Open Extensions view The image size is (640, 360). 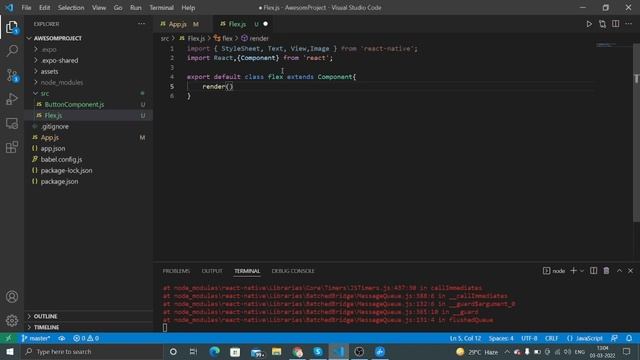click(12, 147)
